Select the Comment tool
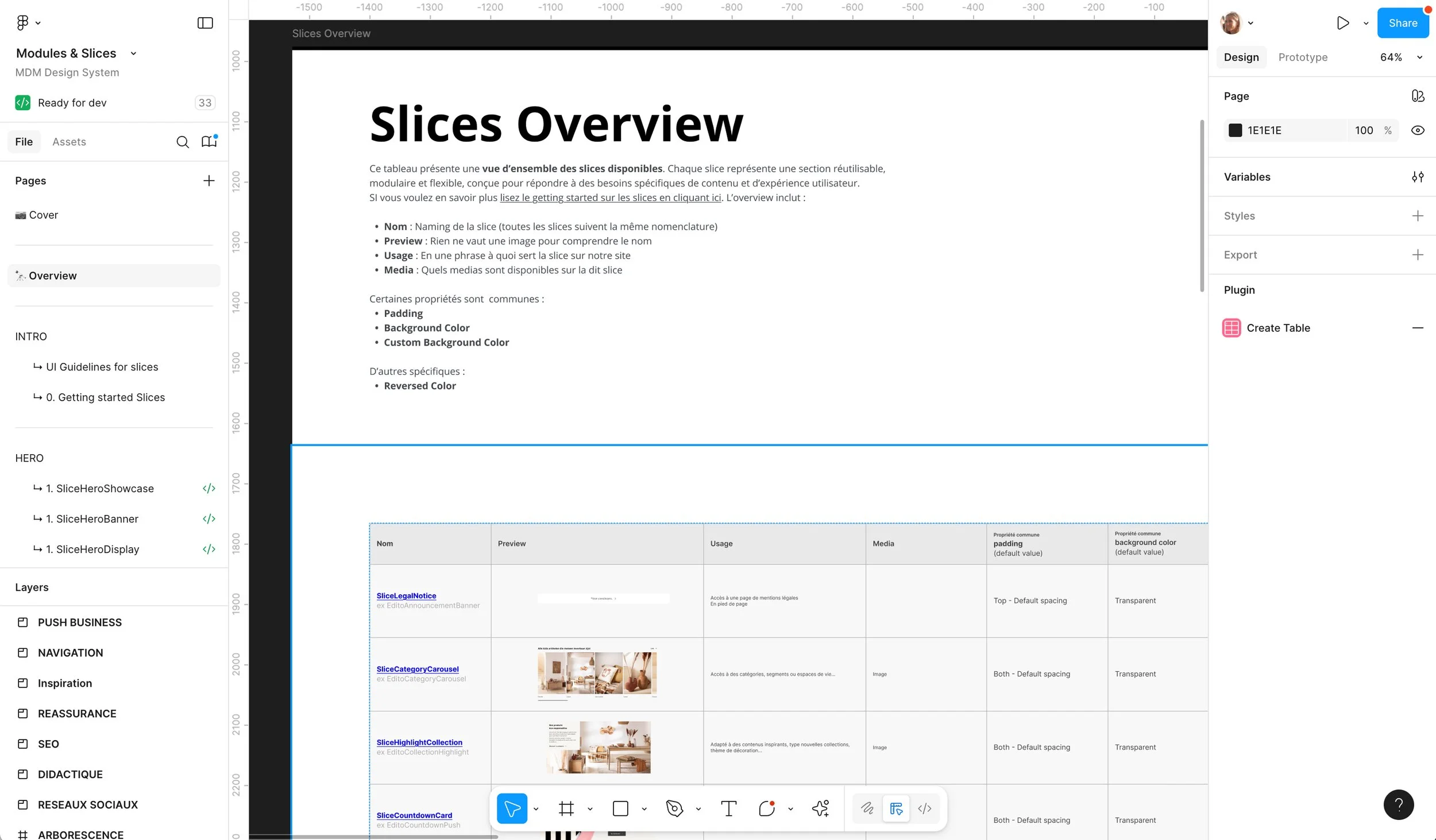The width and height of the screenshot is (1436, 840). (766, 808)
